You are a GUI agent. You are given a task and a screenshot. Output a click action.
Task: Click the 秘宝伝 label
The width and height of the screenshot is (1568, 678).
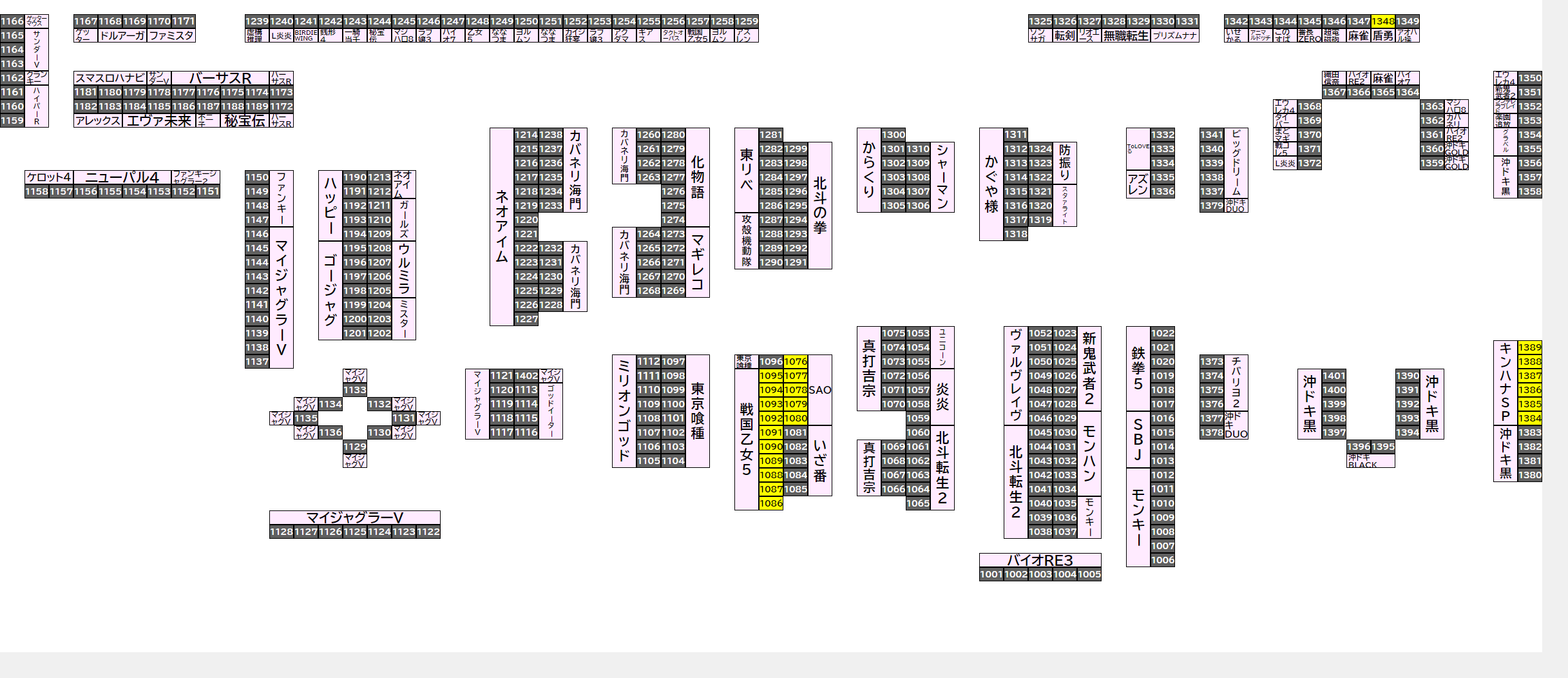[245, 121]
